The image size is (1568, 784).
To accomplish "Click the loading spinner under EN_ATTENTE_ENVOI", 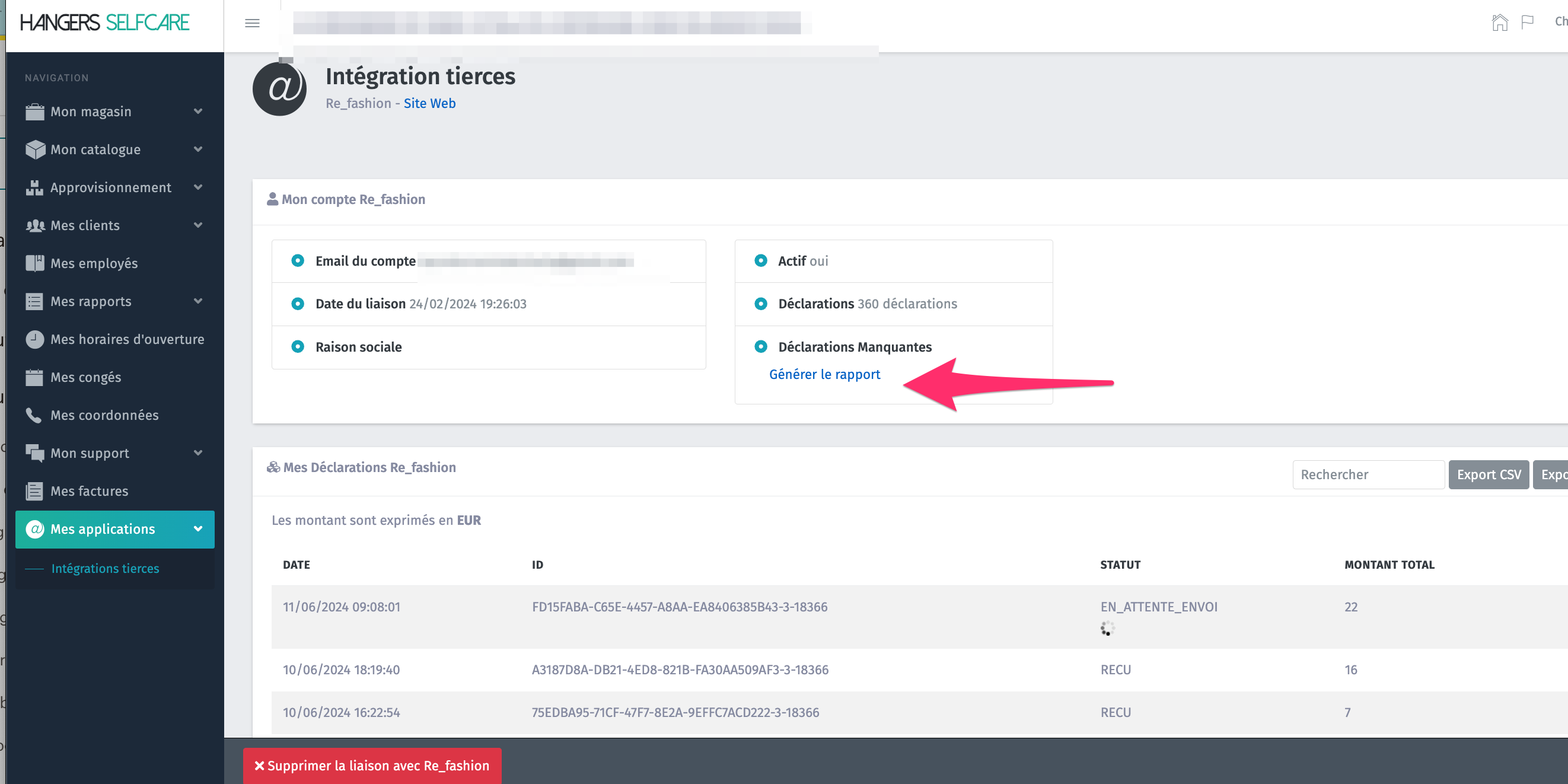I will 1107,628.
